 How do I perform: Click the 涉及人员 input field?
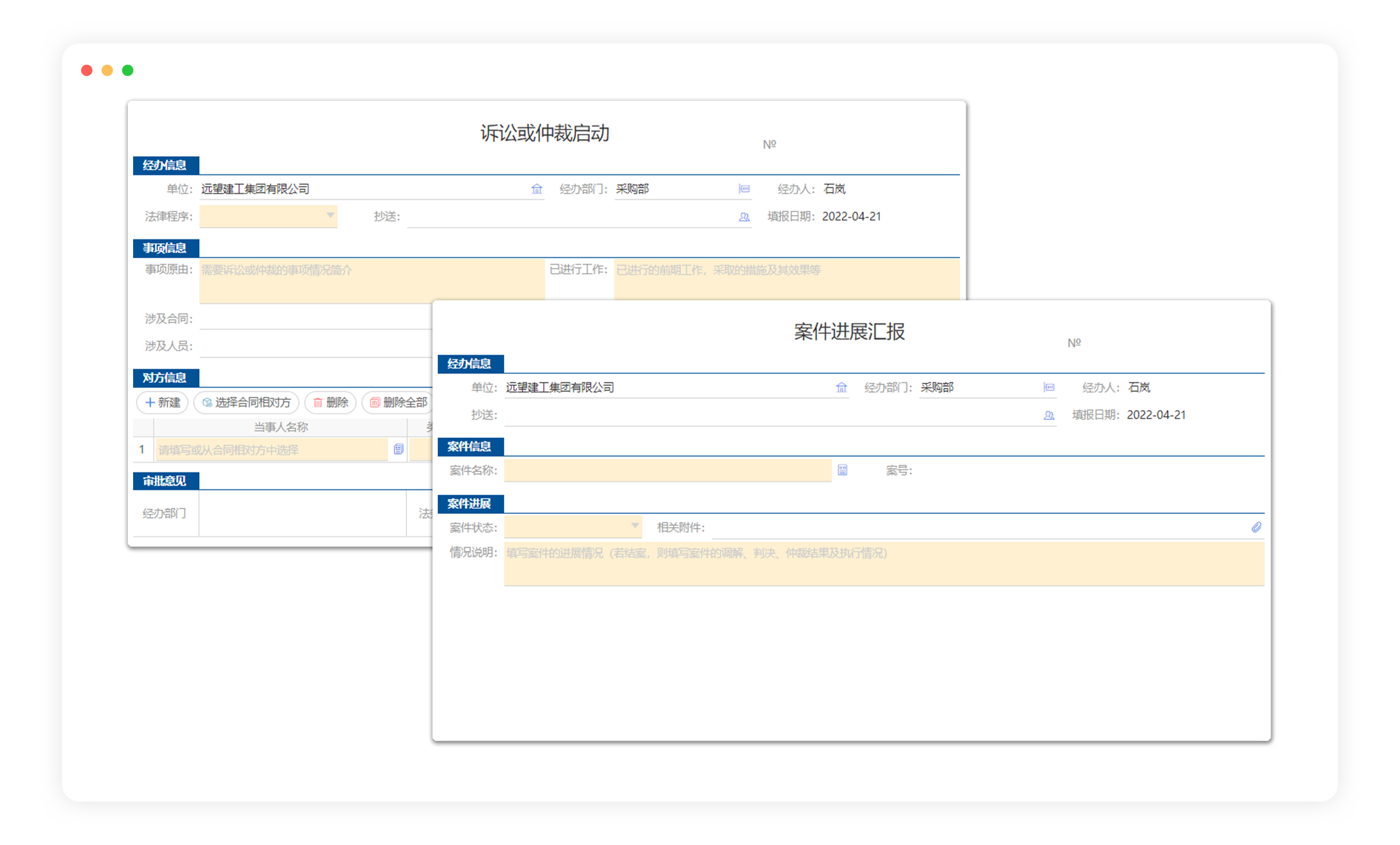point(316,346)
